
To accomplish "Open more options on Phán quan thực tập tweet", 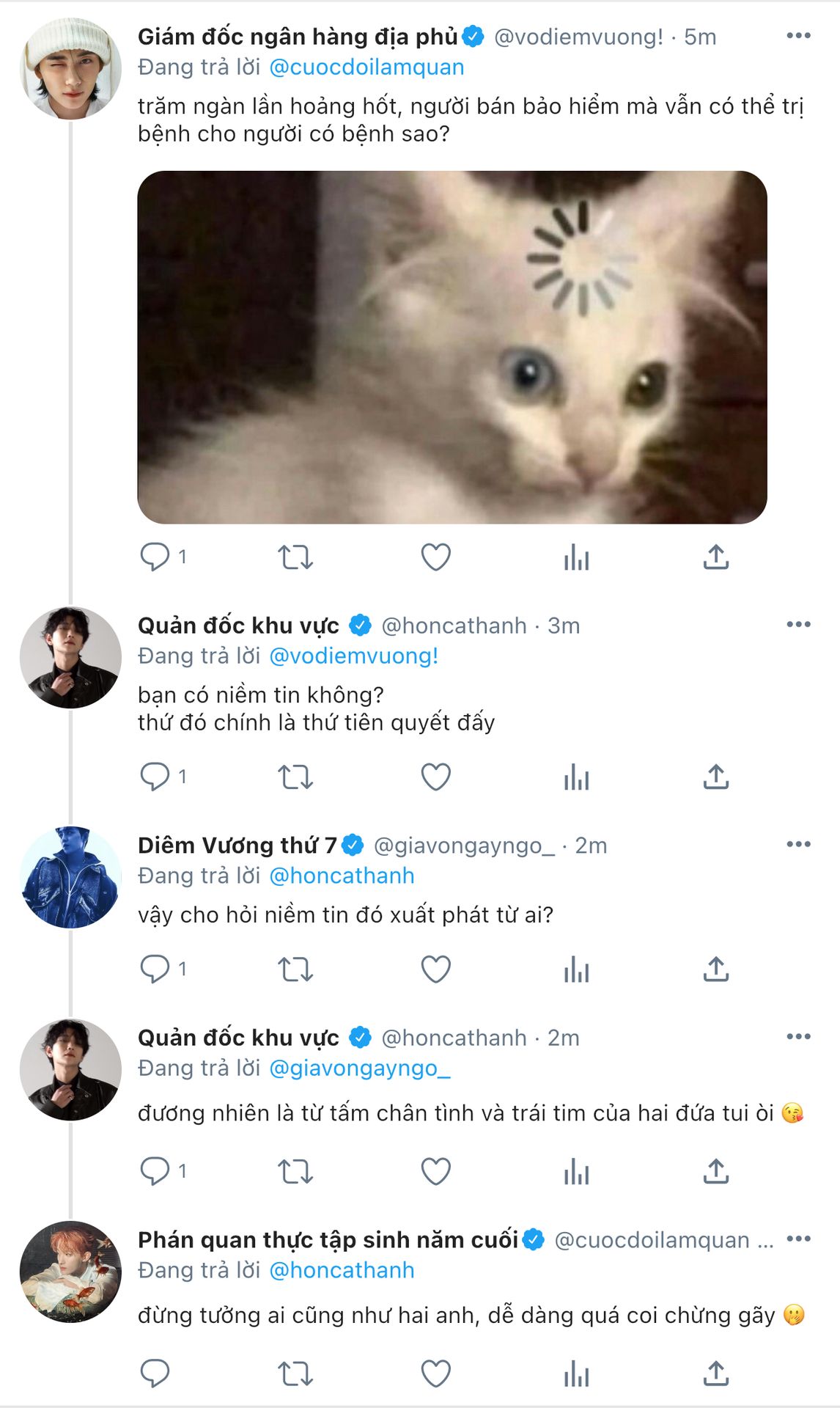I will tap(798, 1239).
